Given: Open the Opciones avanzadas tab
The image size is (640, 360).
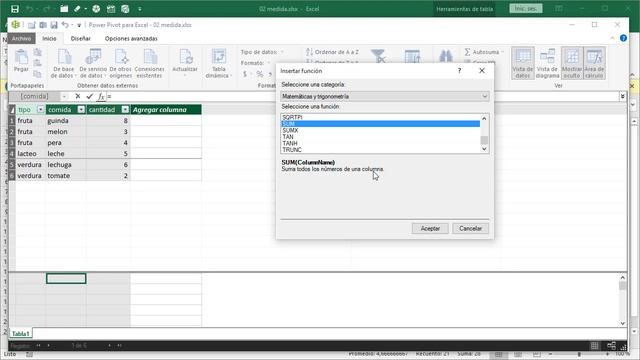Looking at the screenshot, I should (131, 38).
